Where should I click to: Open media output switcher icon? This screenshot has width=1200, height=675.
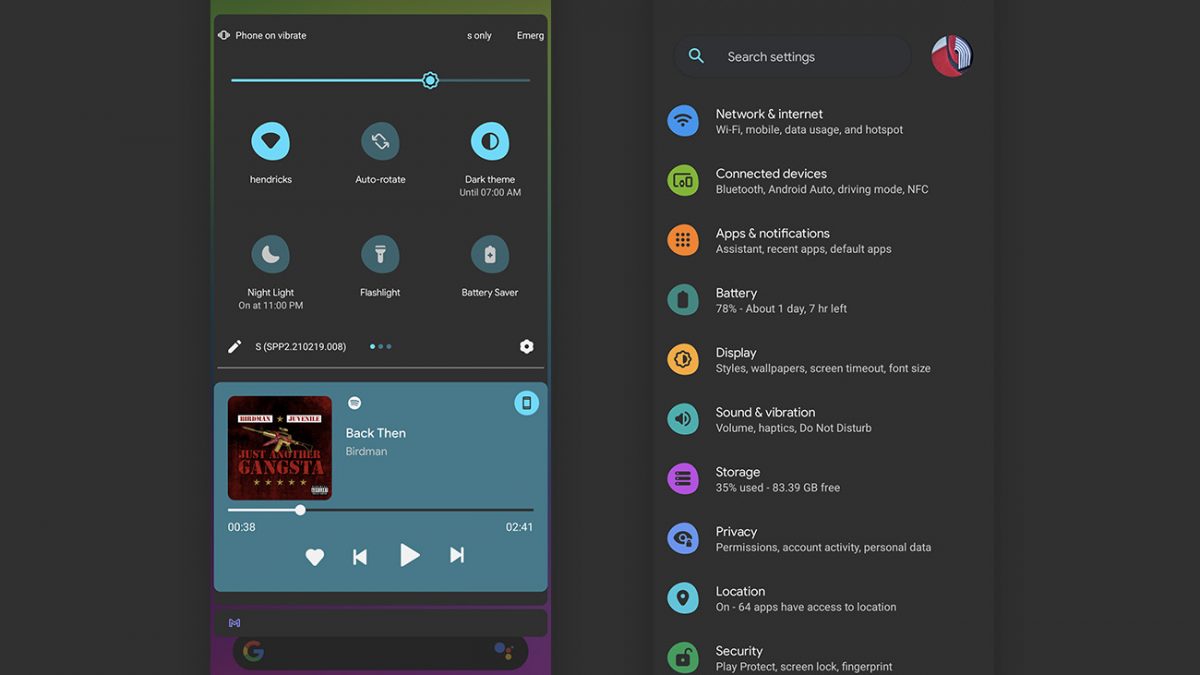pyautogui.click(x=526, y=403)
